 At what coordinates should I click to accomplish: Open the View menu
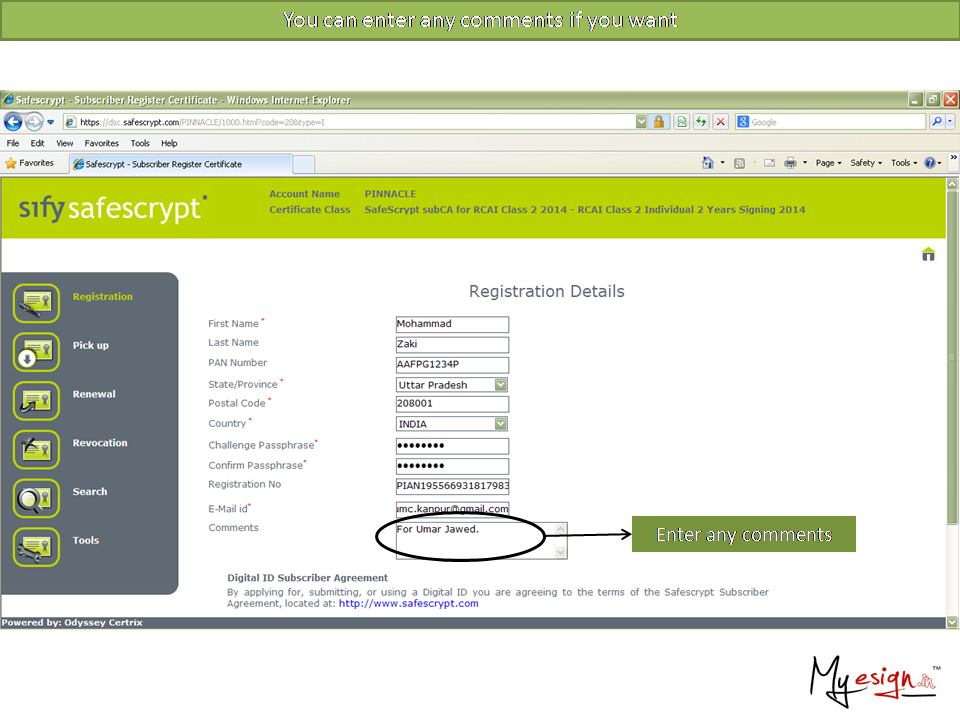tap(64, 143)
